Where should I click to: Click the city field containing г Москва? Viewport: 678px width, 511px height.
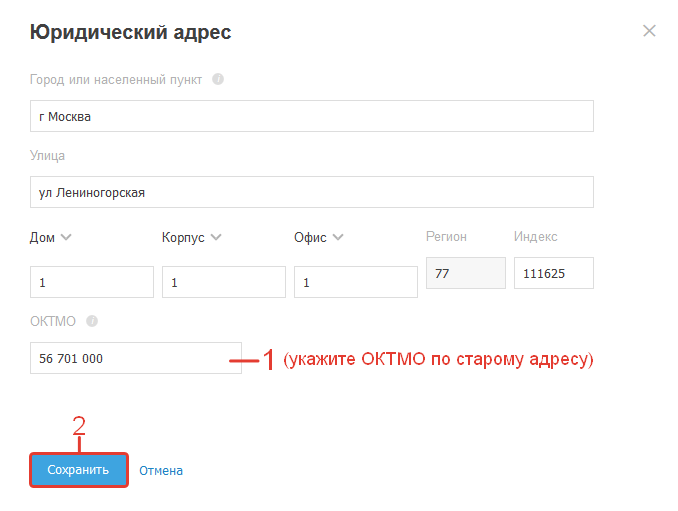[x=312, y=116]
